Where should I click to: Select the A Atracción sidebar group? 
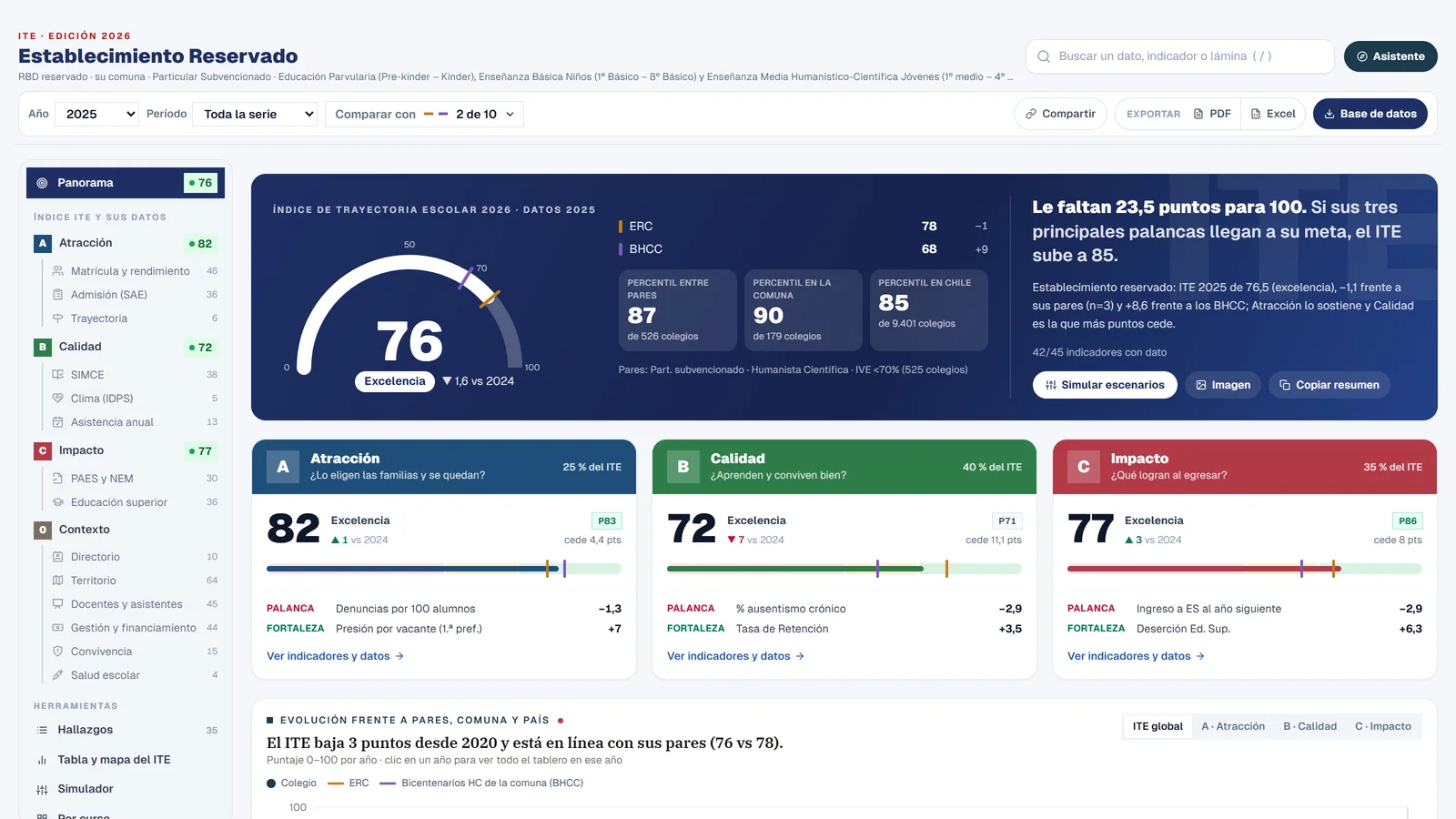pyautogui.click(x=126, y=243)
